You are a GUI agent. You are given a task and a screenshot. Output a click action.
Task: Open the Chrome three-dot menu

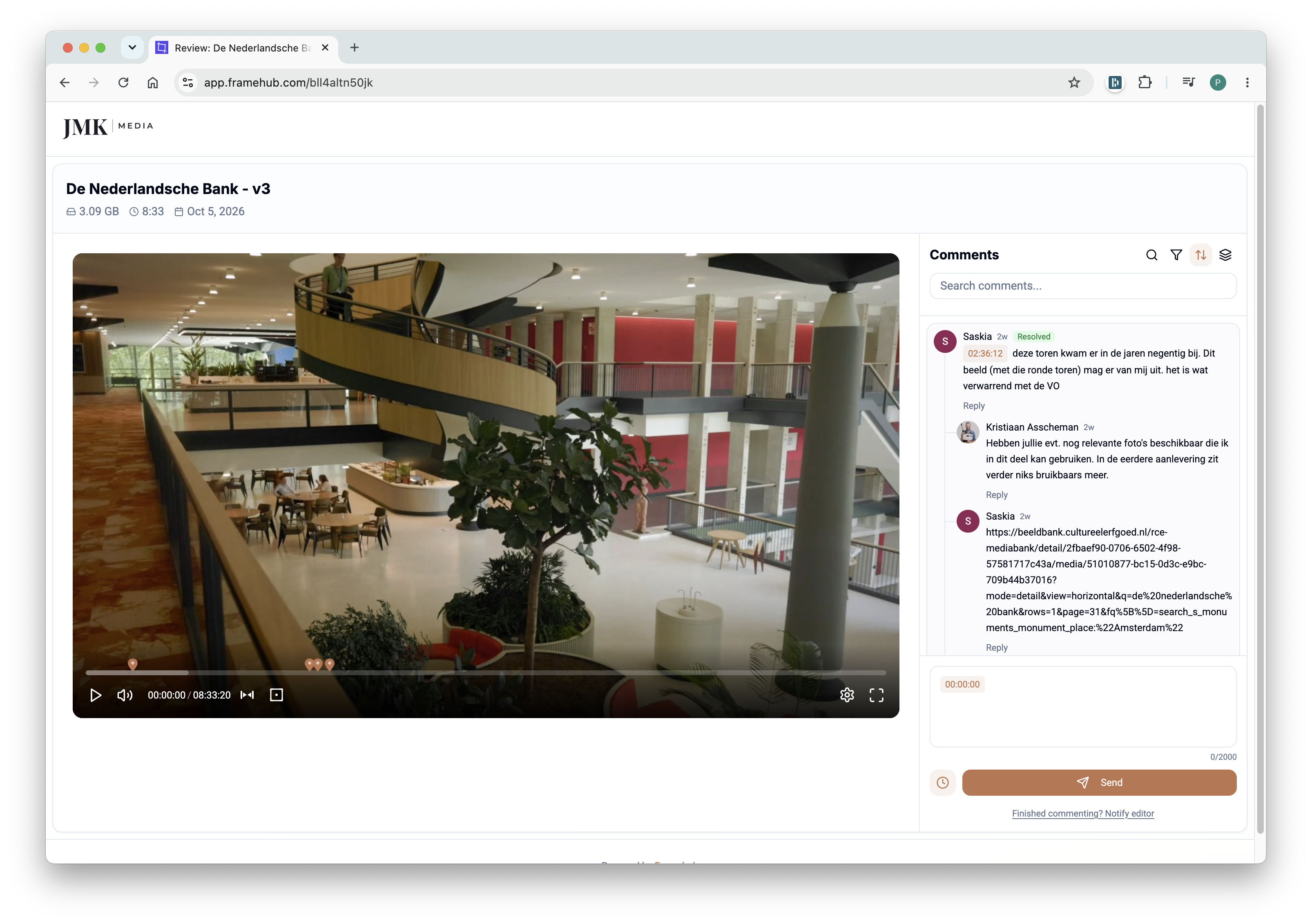(1247, 82)
